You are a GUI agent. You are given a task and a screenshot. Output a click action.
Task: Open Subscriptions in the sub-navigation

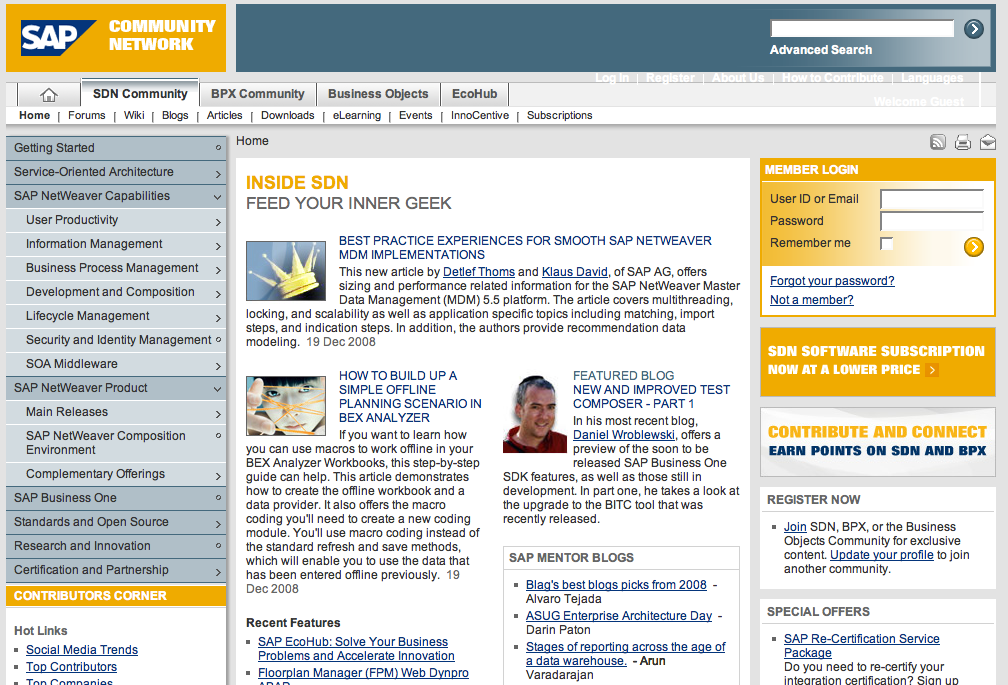[x=559, y=115]
